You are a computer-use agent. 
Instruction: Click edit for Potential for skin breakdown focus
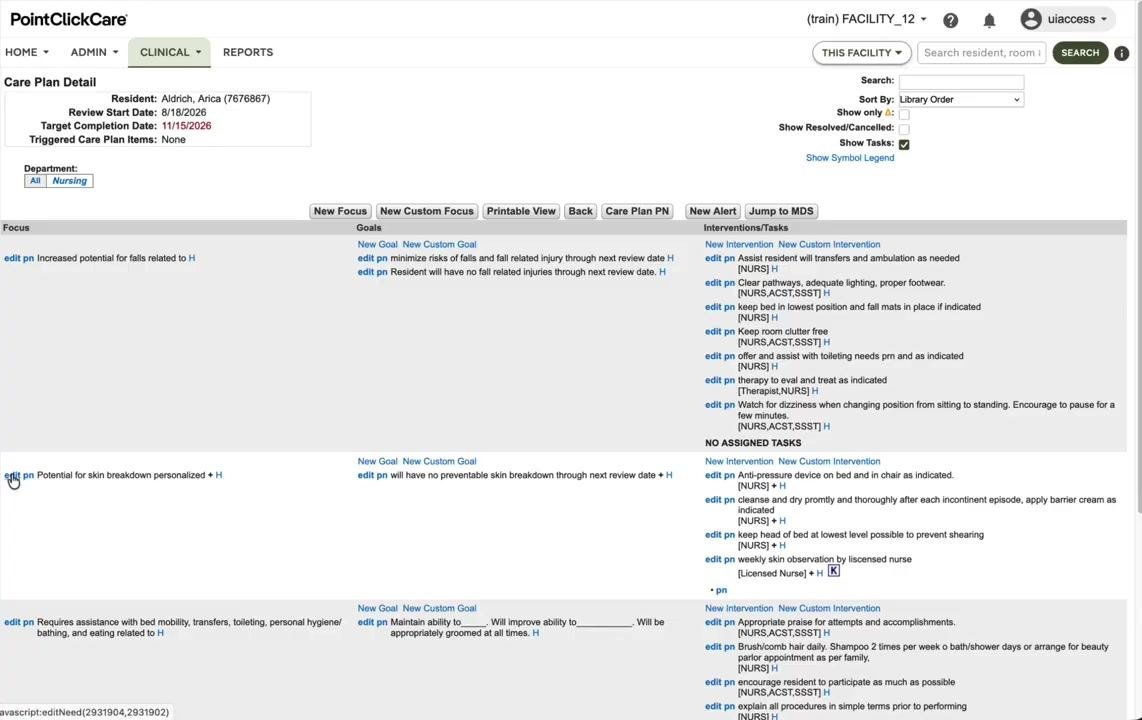12,475
